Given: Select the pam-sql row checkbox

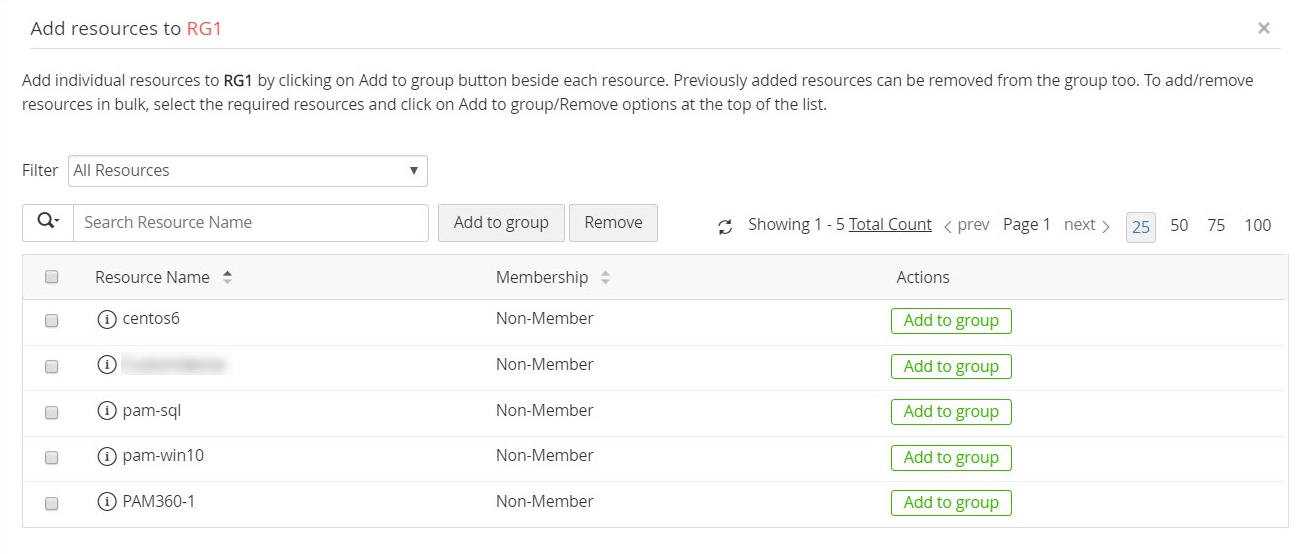Looking at the screenshot, I should (x=52, y=412).
